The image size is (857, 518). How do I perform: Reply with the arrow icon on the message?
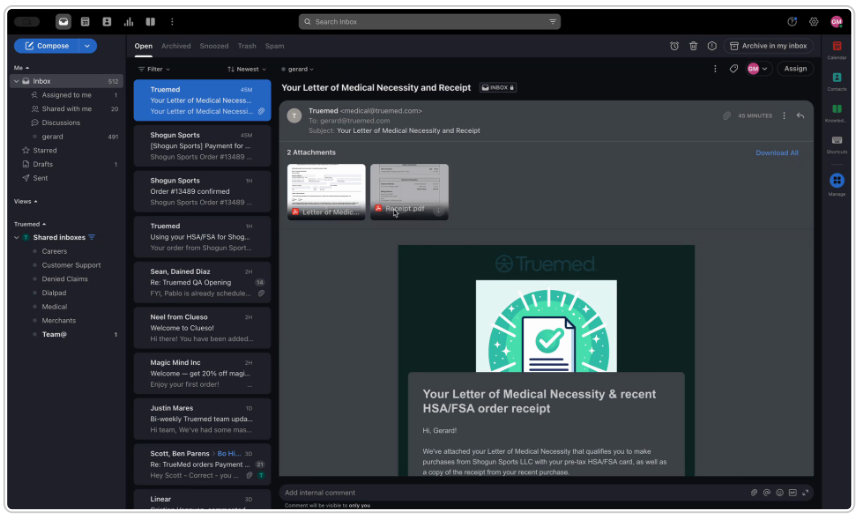pyautogui.click(x=800, y=116)
